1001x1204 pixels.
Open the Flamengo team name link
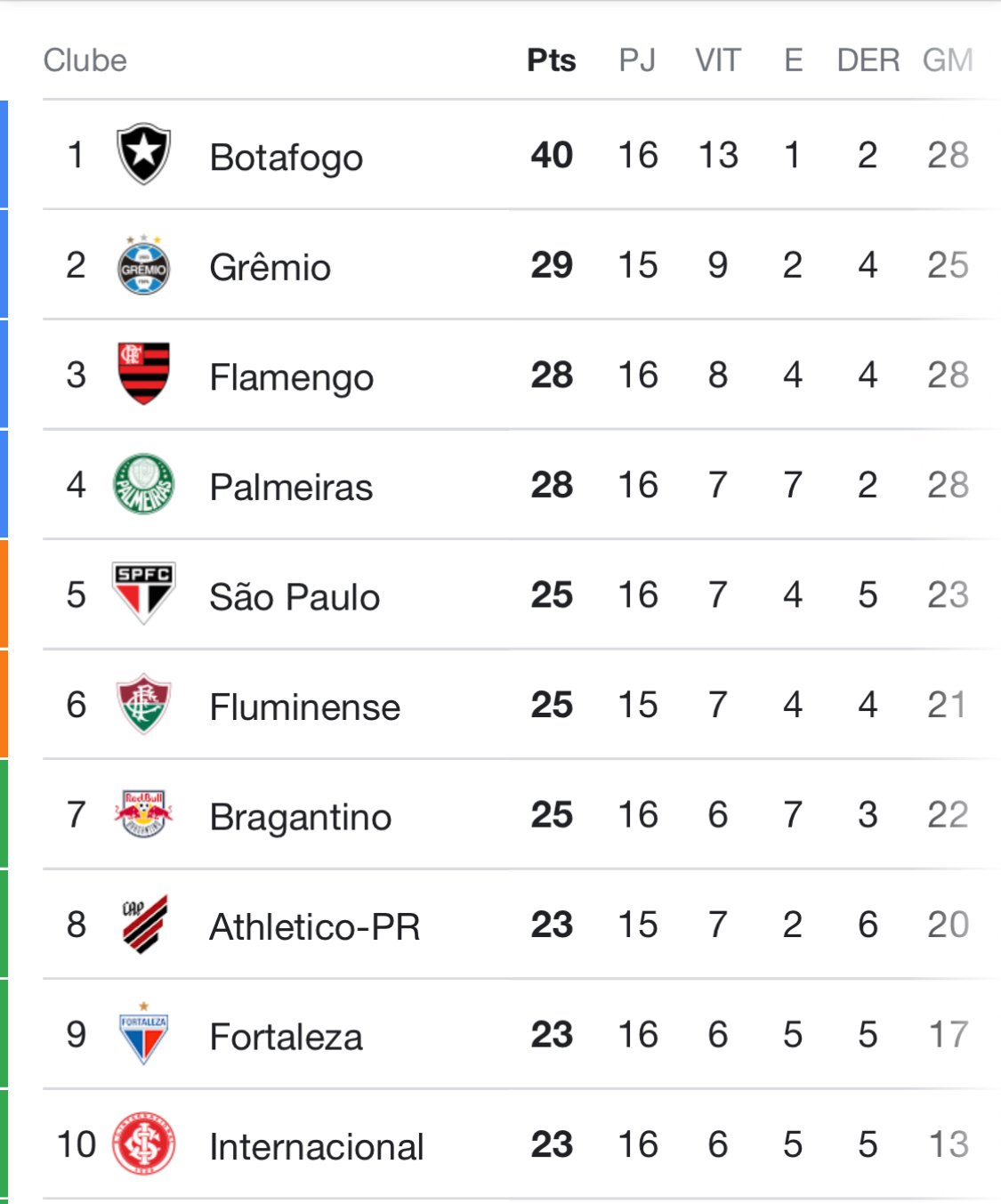(291, 377)
